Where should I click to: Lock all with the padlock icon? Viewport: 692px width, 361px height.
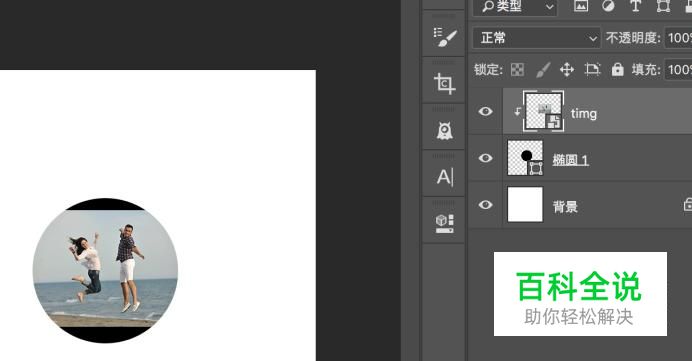(617, 69)
